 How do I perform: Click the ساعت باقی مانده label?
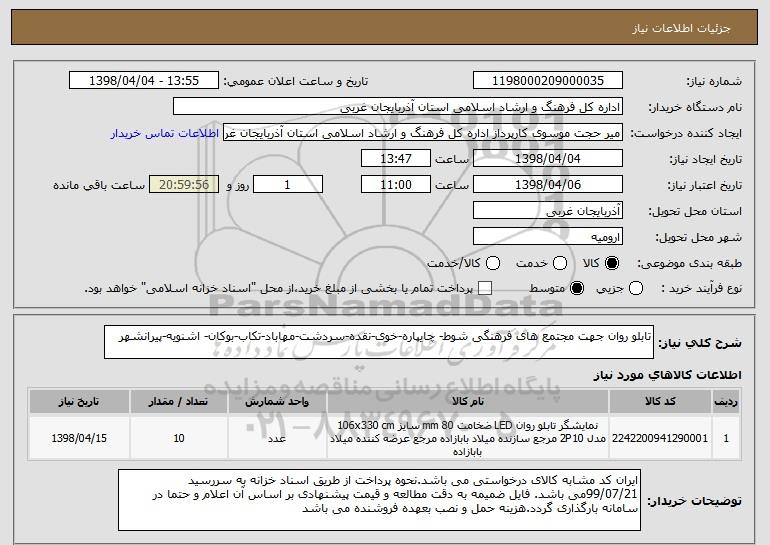(x=99, y=186)
